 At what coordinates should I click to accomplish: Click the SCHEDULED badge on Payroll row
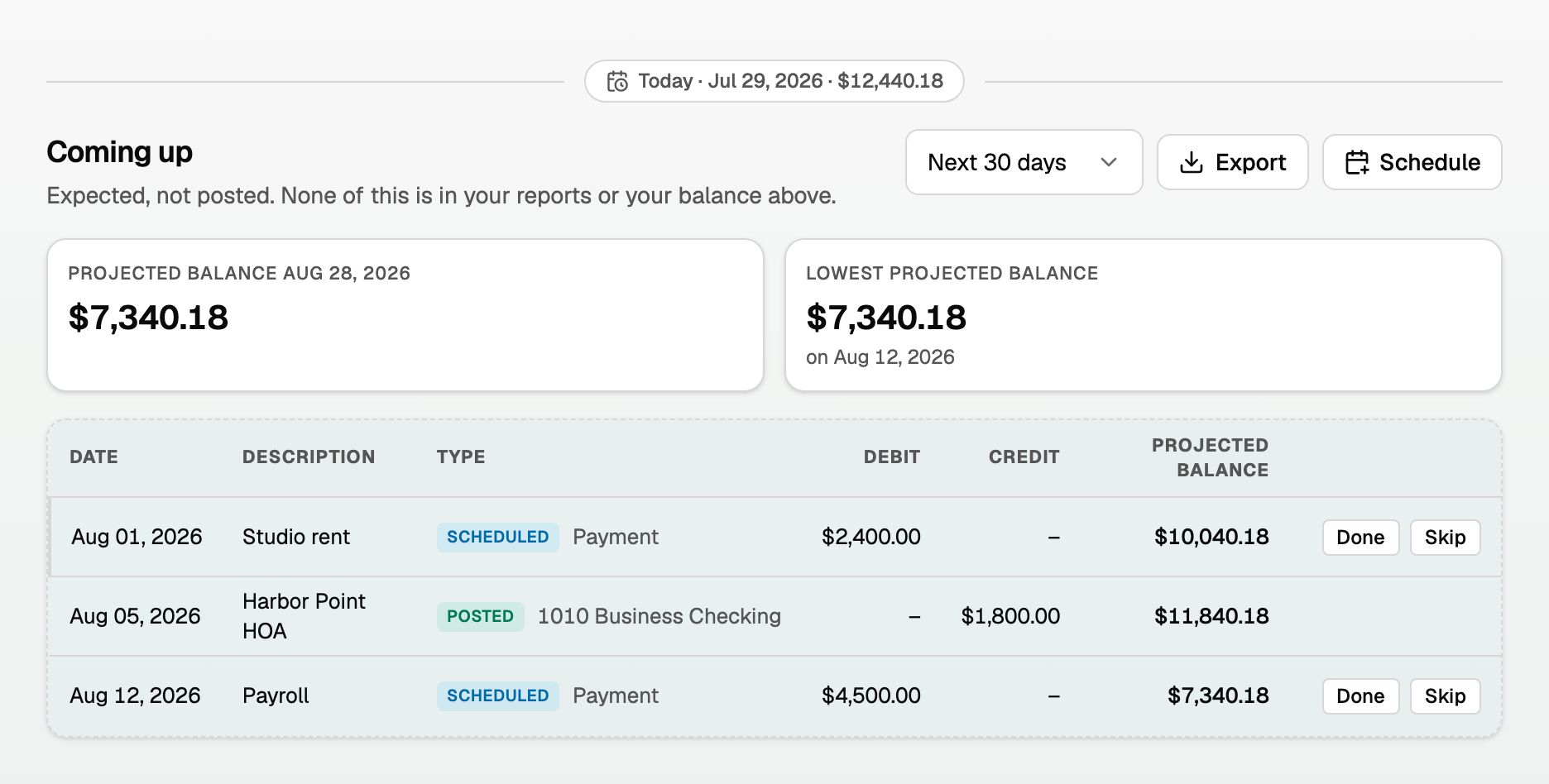point(498,696)
